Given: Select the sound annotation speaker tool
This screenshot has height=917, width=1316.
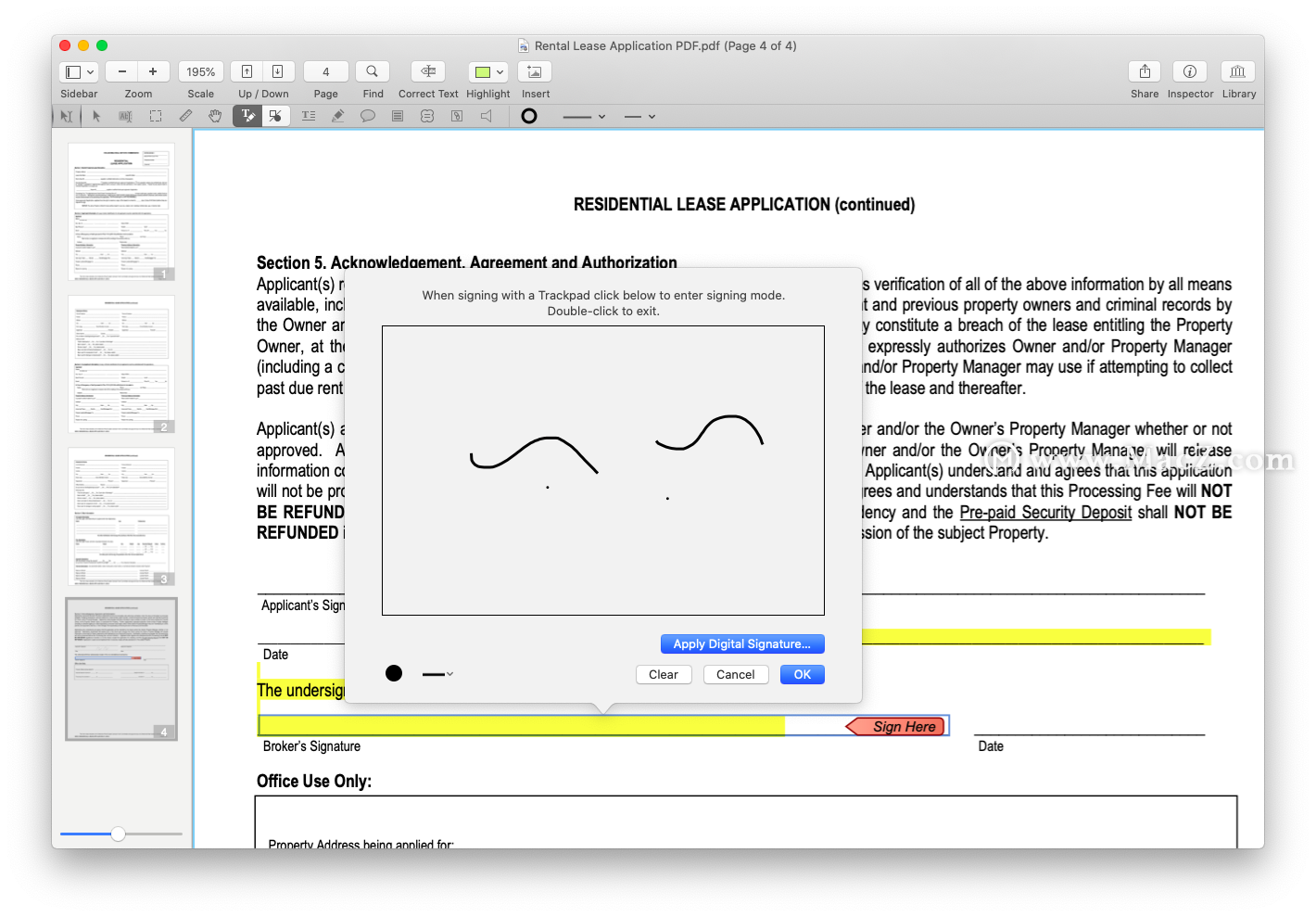Looking at the screenshot, I should click(487, 116).
